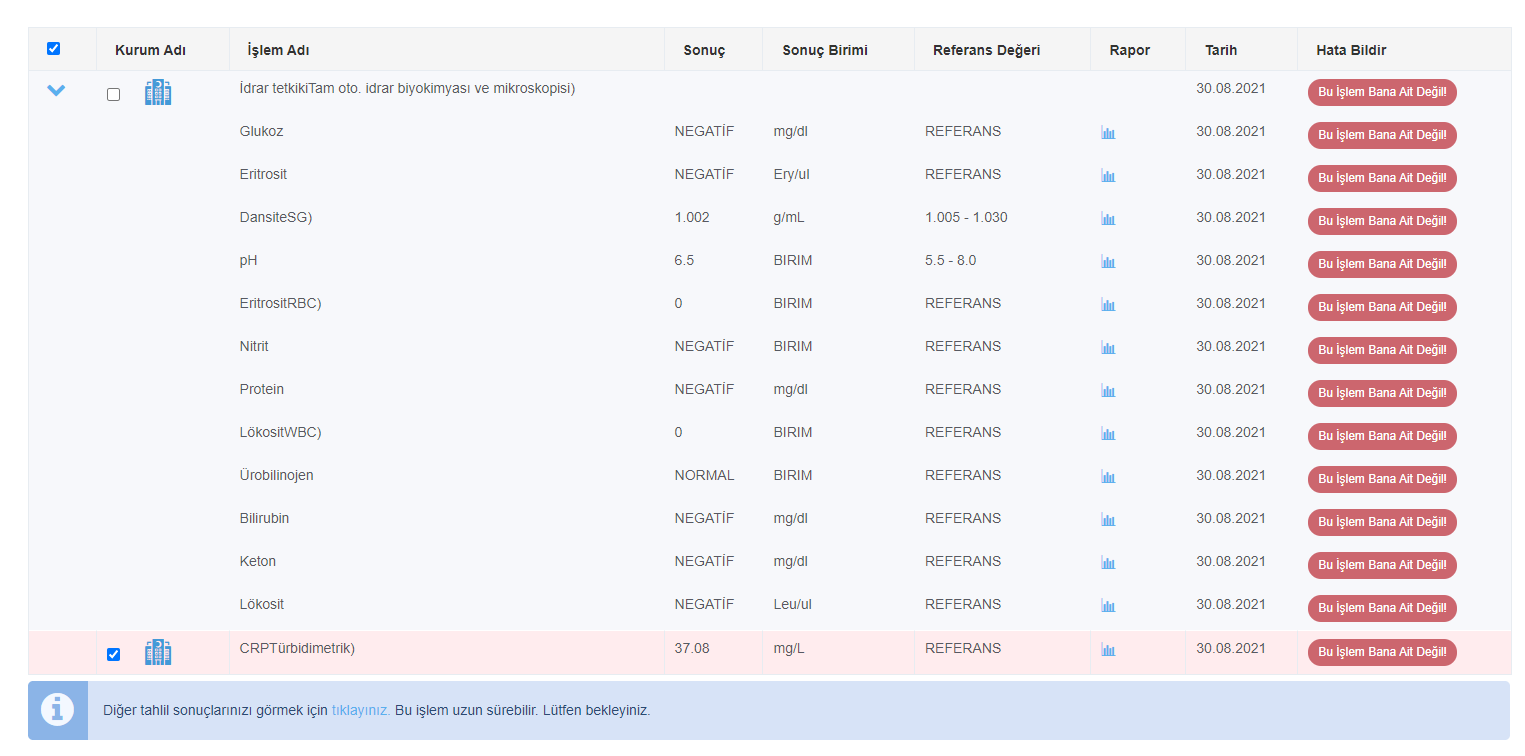Click the 30.08.2021 date in the CRP row

tap(1231, 648)
